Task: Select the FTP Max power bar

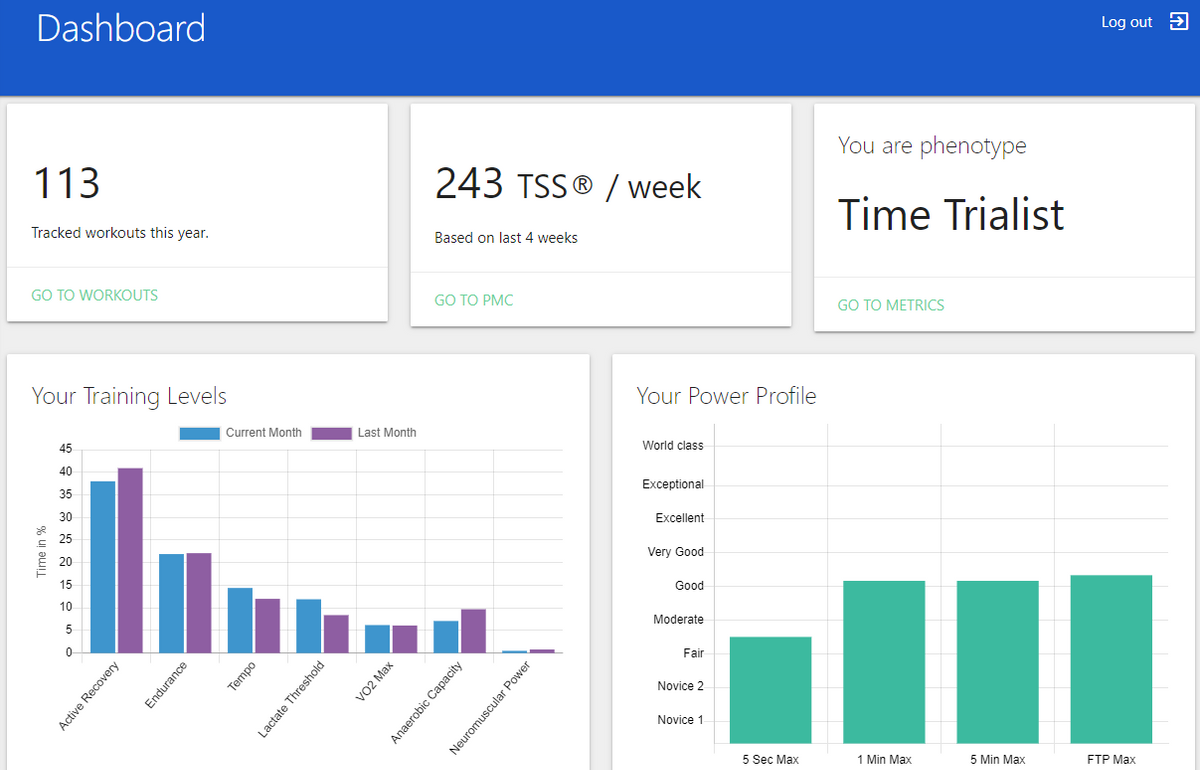Action: click(1111, 659)
